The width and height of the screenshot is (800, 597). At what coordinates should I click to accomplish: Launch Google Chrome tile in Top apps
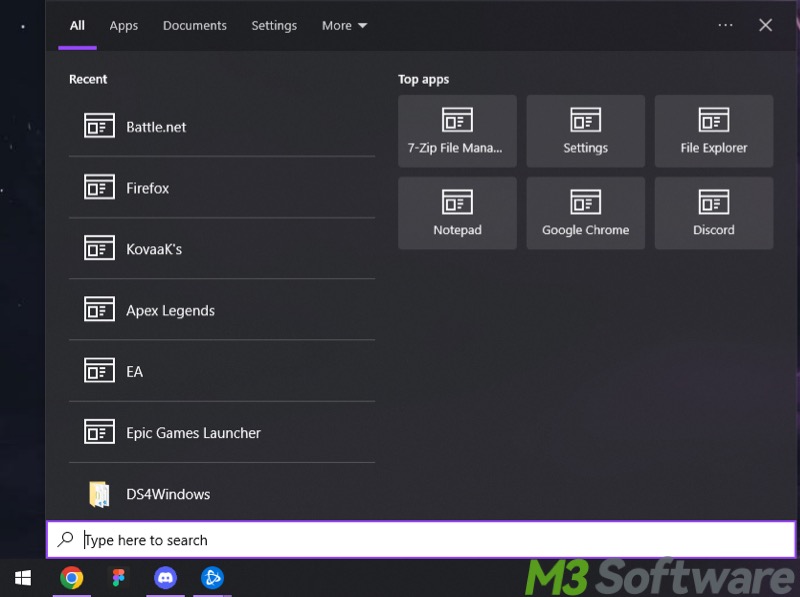point(585,213)
